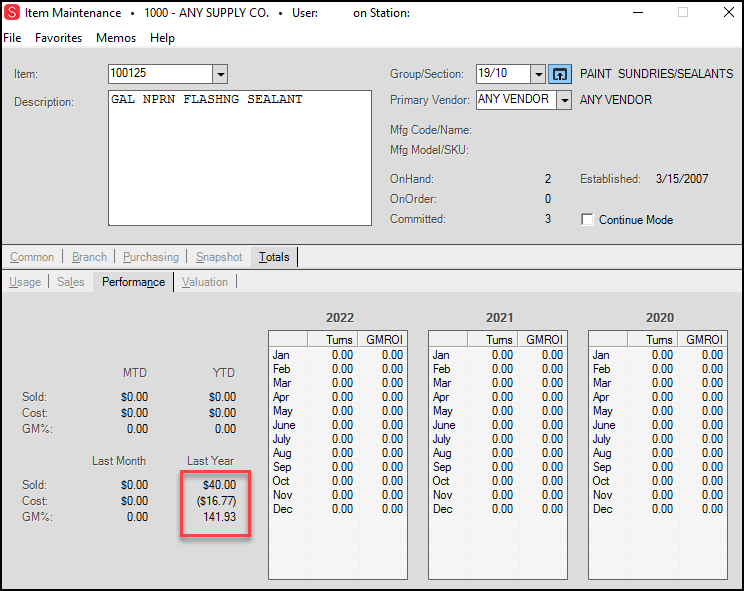Select the Totals tab

274,257
